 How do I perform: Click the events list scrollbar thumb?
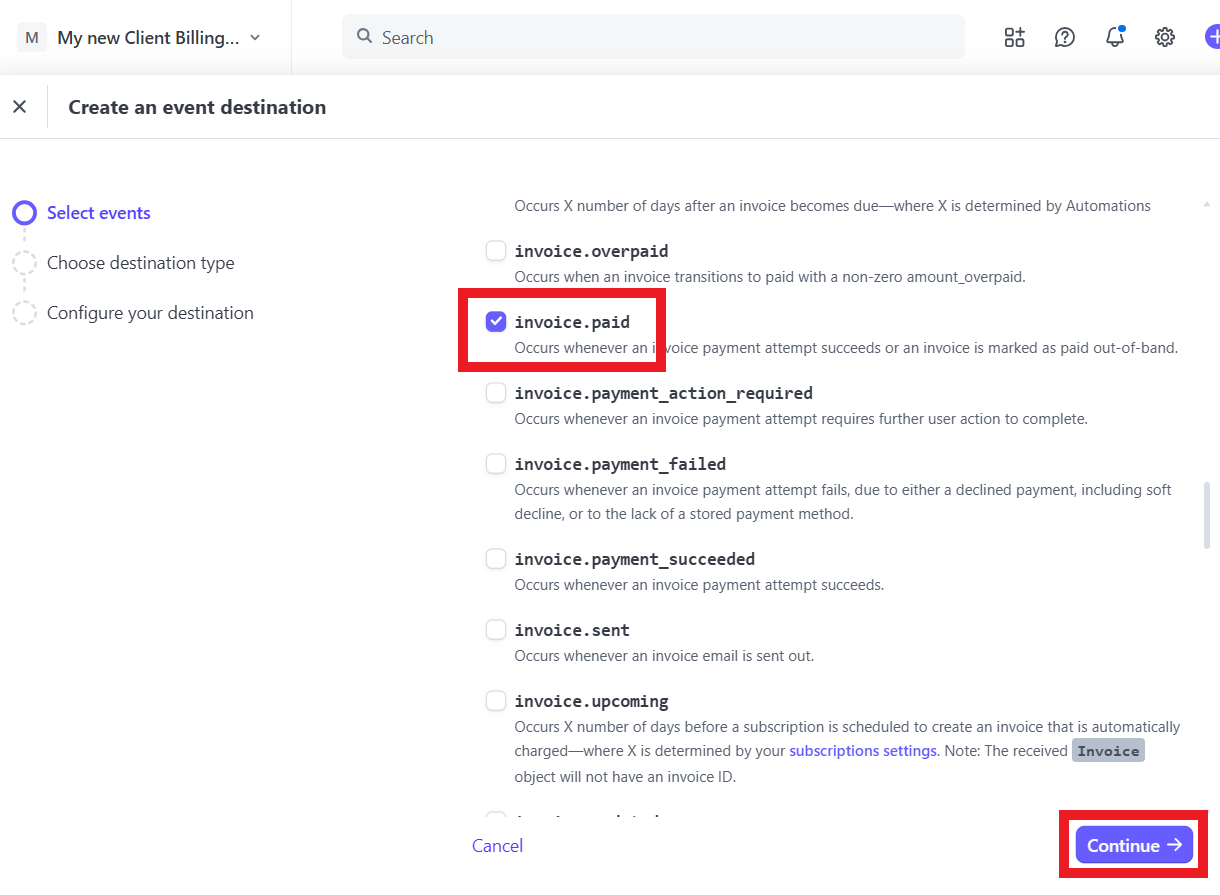click(x=1207, y=514)
